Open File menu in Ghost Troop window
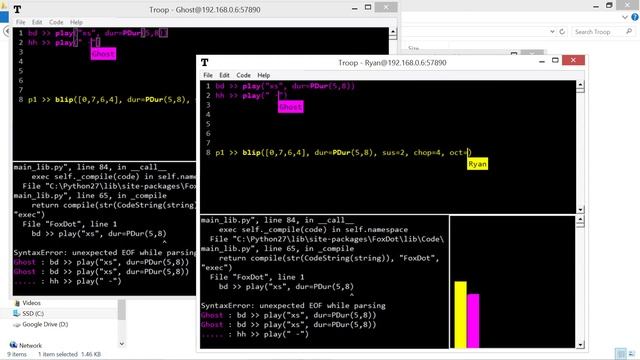This screenshot has width=640, height=360. coord(20,22)
